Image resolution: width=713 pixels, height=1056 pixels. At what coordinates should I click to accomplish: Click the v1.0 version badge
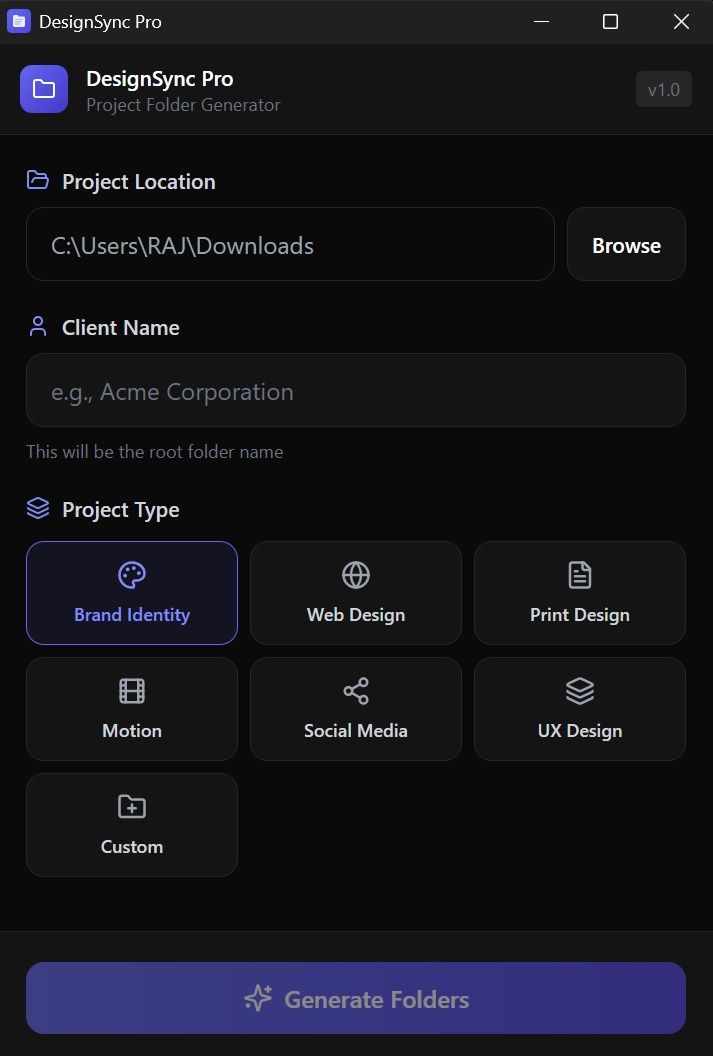click(x=663, y=90)
